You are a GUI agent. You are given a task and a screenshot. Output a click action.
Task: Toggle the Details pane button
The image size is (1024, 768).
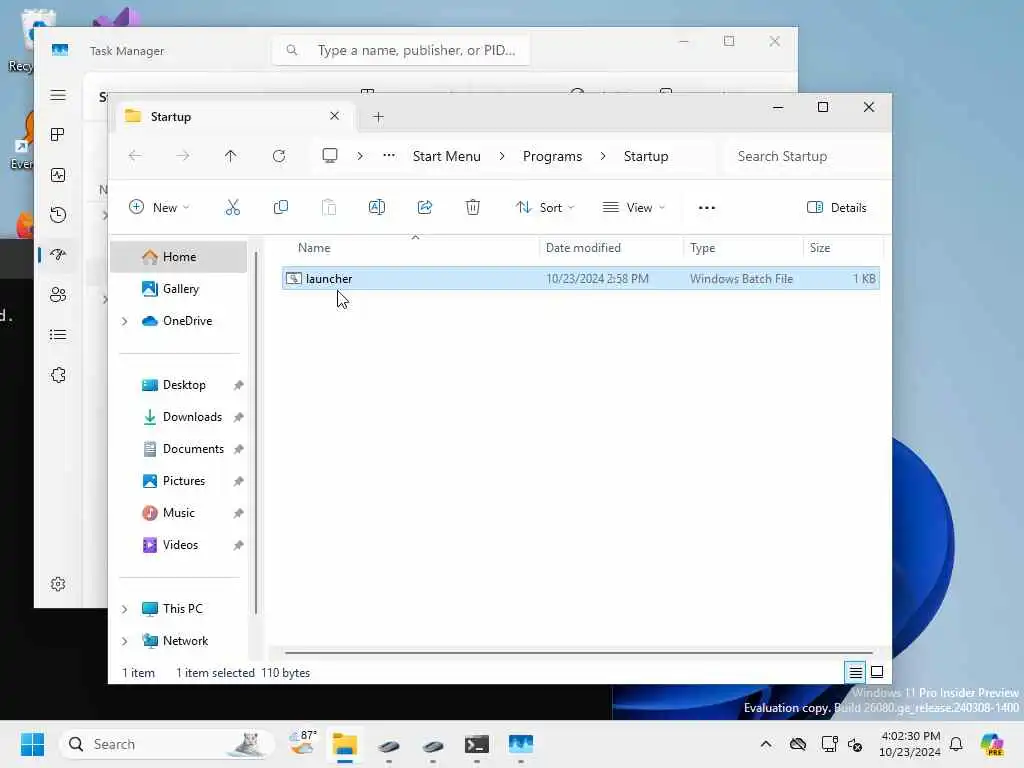(x=837, y=208)
